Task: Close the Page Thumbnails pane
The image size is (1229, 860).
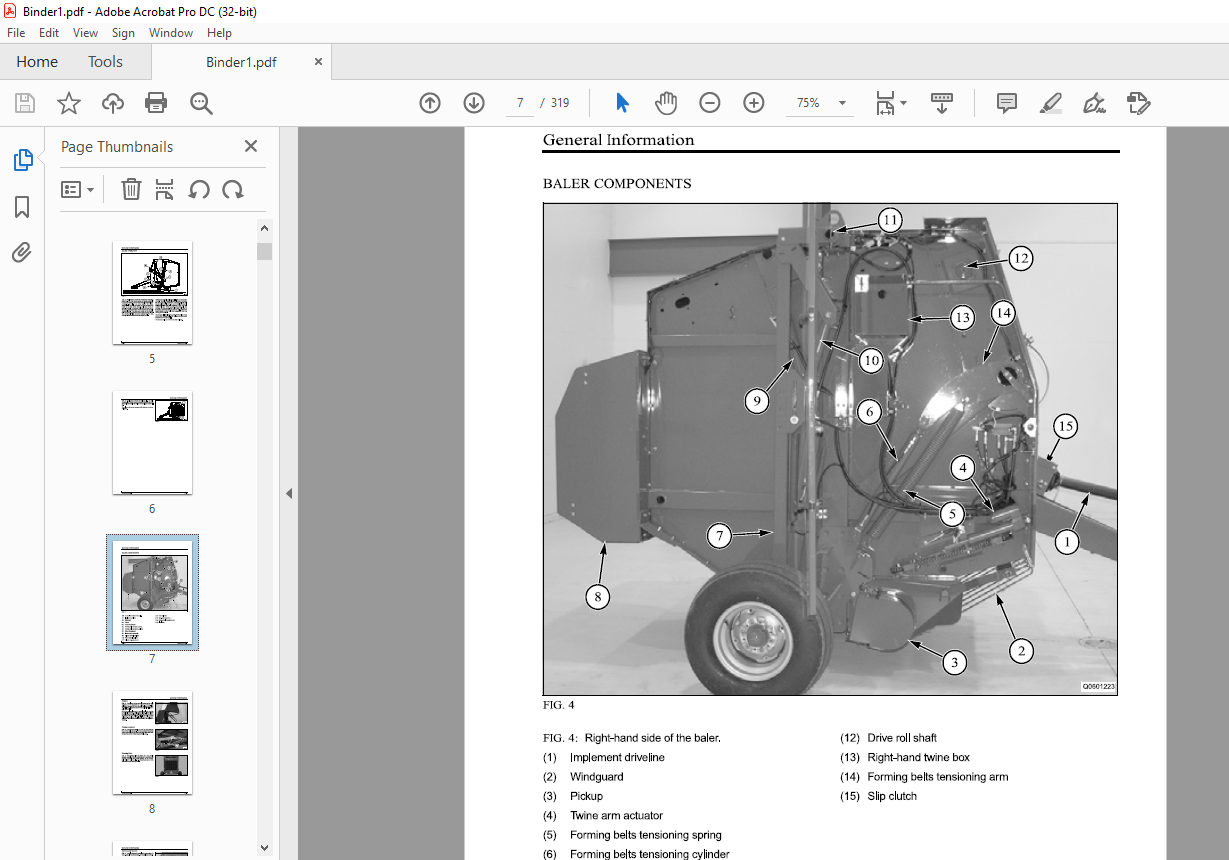Action: point(251,146)
